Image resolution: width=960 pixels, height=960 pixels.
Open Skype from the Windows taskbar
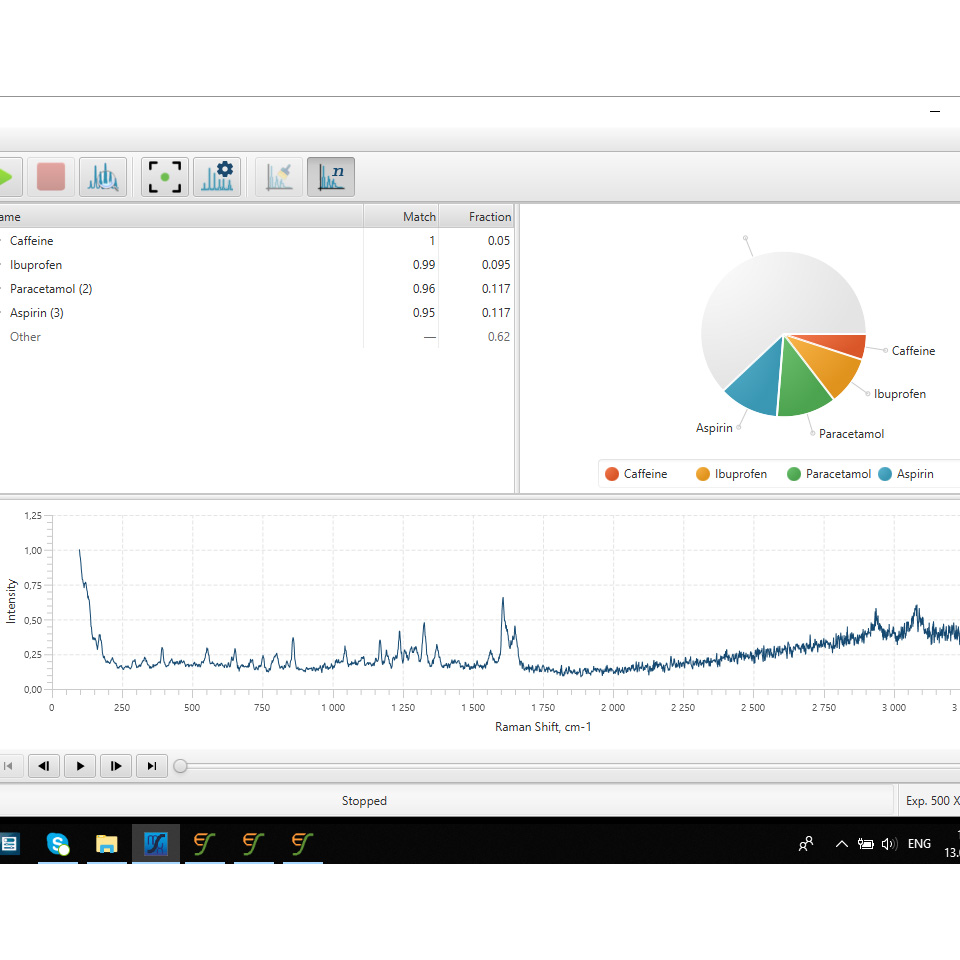(58, 844)
